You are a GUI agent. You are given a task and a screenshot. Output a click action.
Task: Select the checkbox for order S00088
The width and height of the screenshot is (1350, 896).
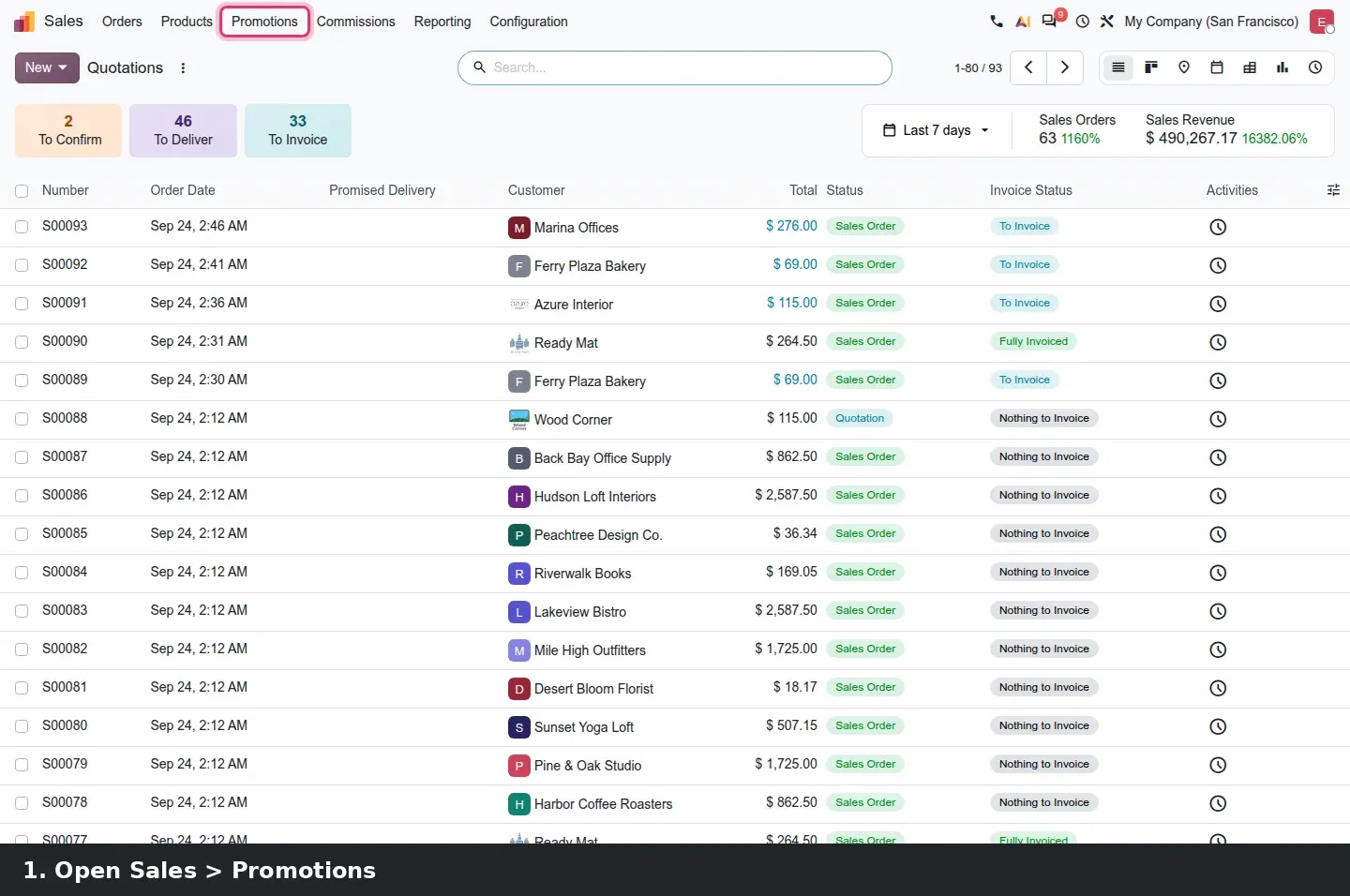(22, 419)
